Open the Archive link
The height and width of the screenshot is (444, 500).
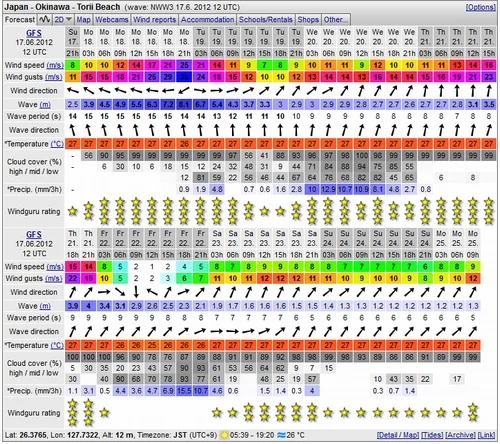pyautogui.click(x=460, y=435)
